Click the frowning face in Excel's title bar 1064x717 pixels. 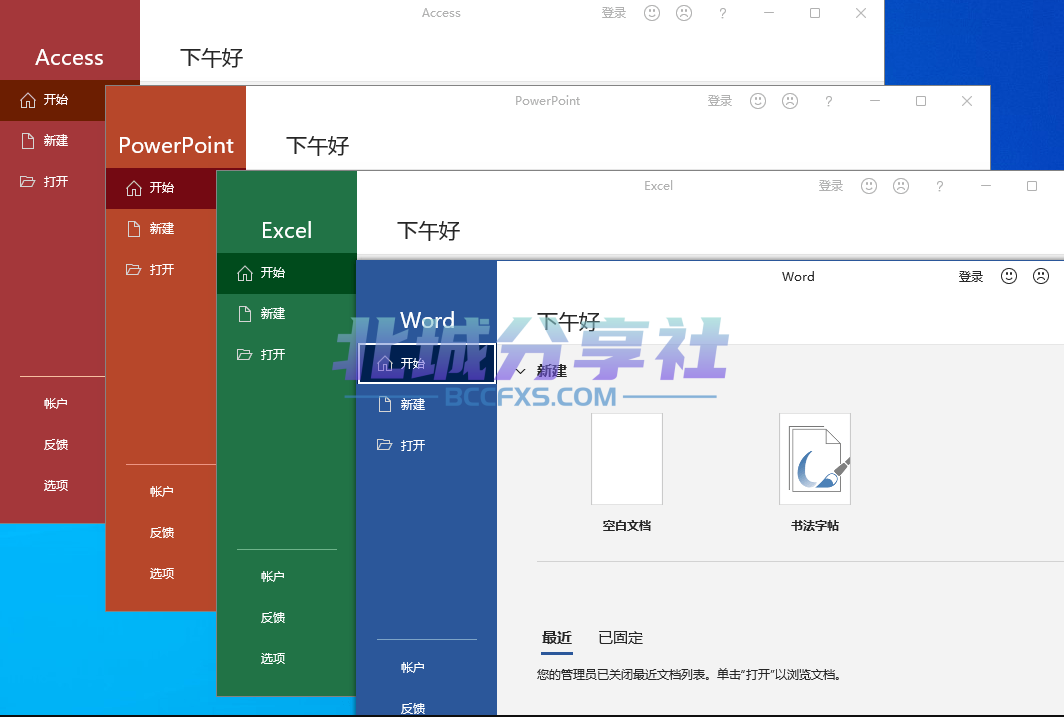pyautogui.click(x=900, y=186)
